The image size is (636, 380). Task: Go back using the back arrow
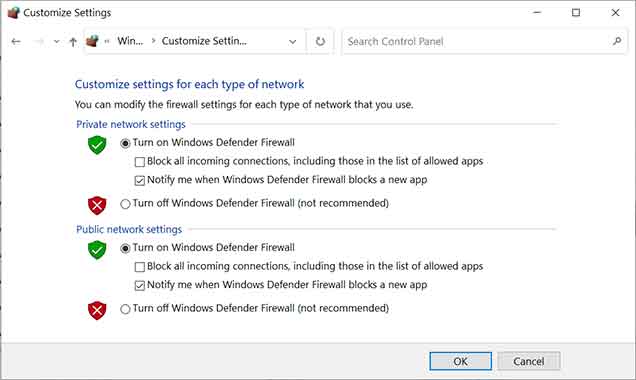(16, 41)
